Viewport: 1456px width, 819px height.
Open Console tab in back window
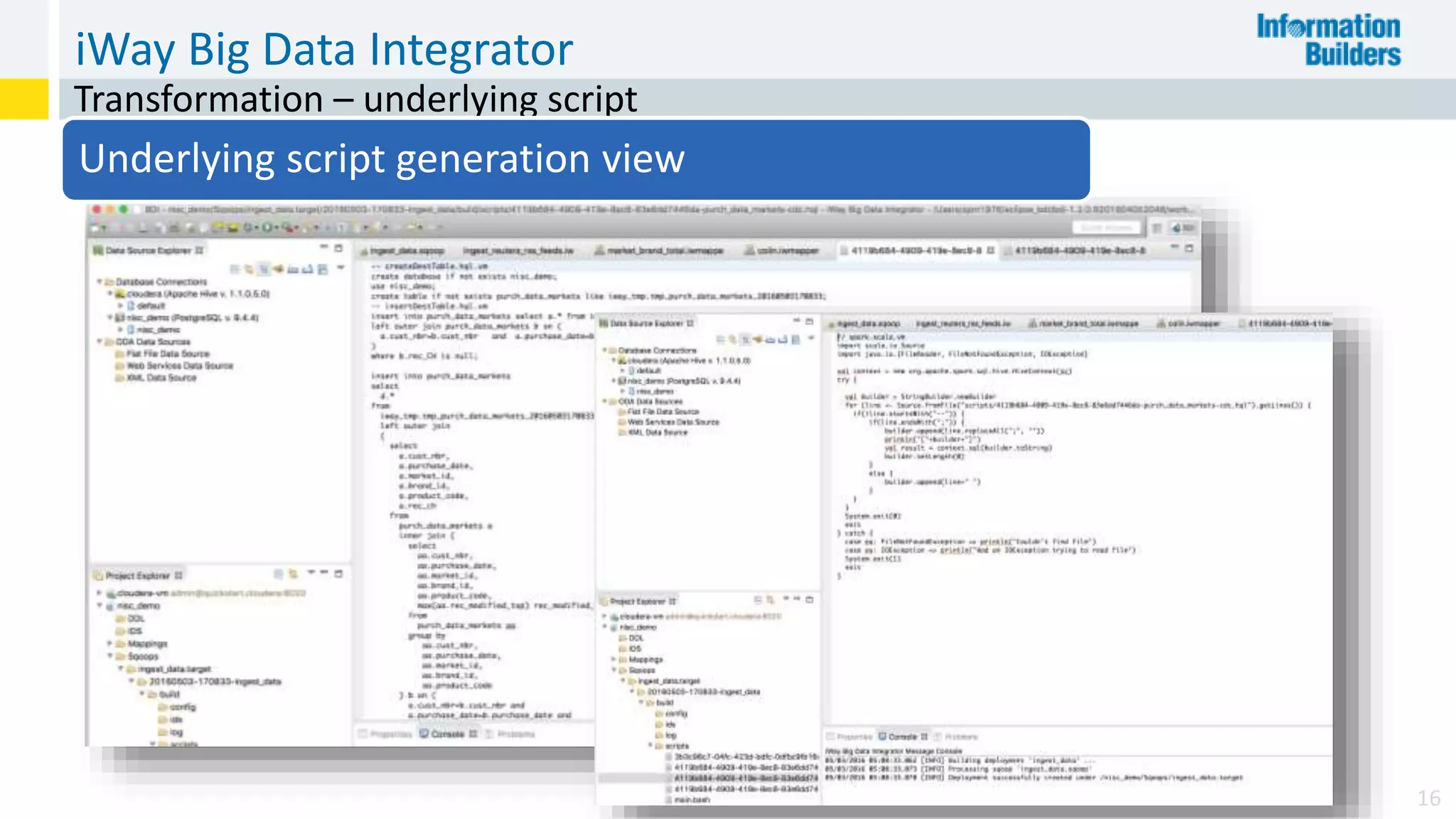click(x=448, y=734)
